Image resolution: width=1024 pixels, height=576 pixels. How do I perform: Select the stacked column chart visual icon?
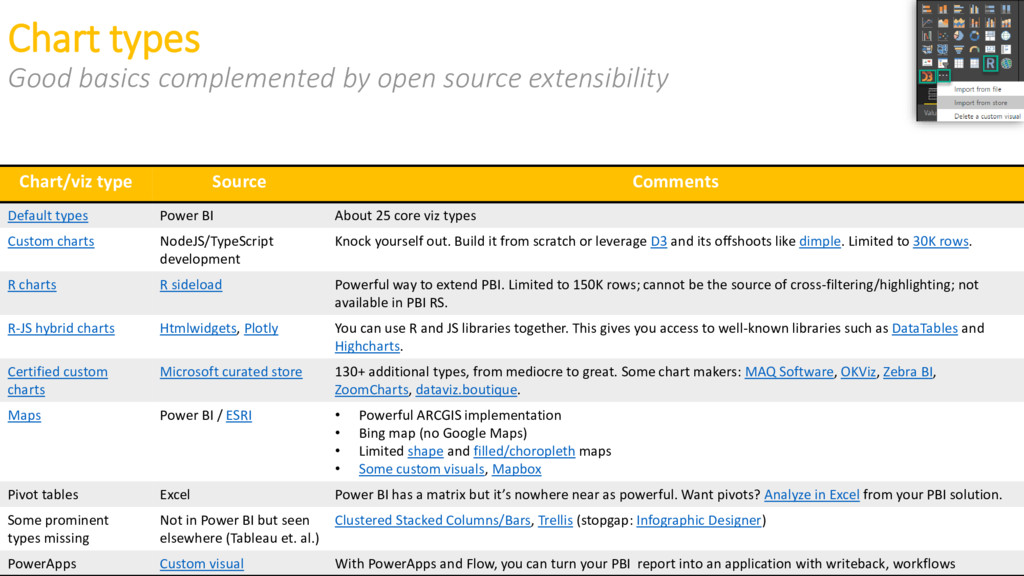click(x=943, y=9)
